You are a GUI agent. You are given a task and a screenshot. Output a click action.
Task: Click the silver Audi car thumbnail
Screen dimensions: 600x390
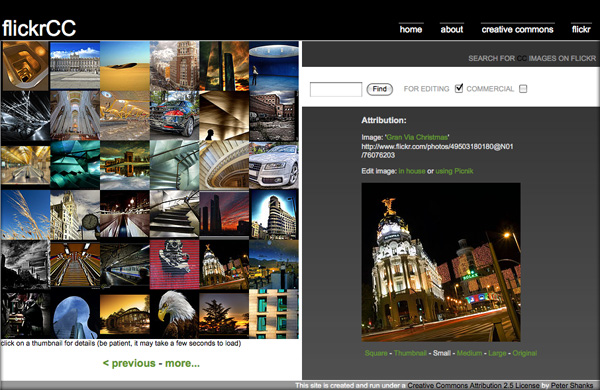[x=274, y=165]
